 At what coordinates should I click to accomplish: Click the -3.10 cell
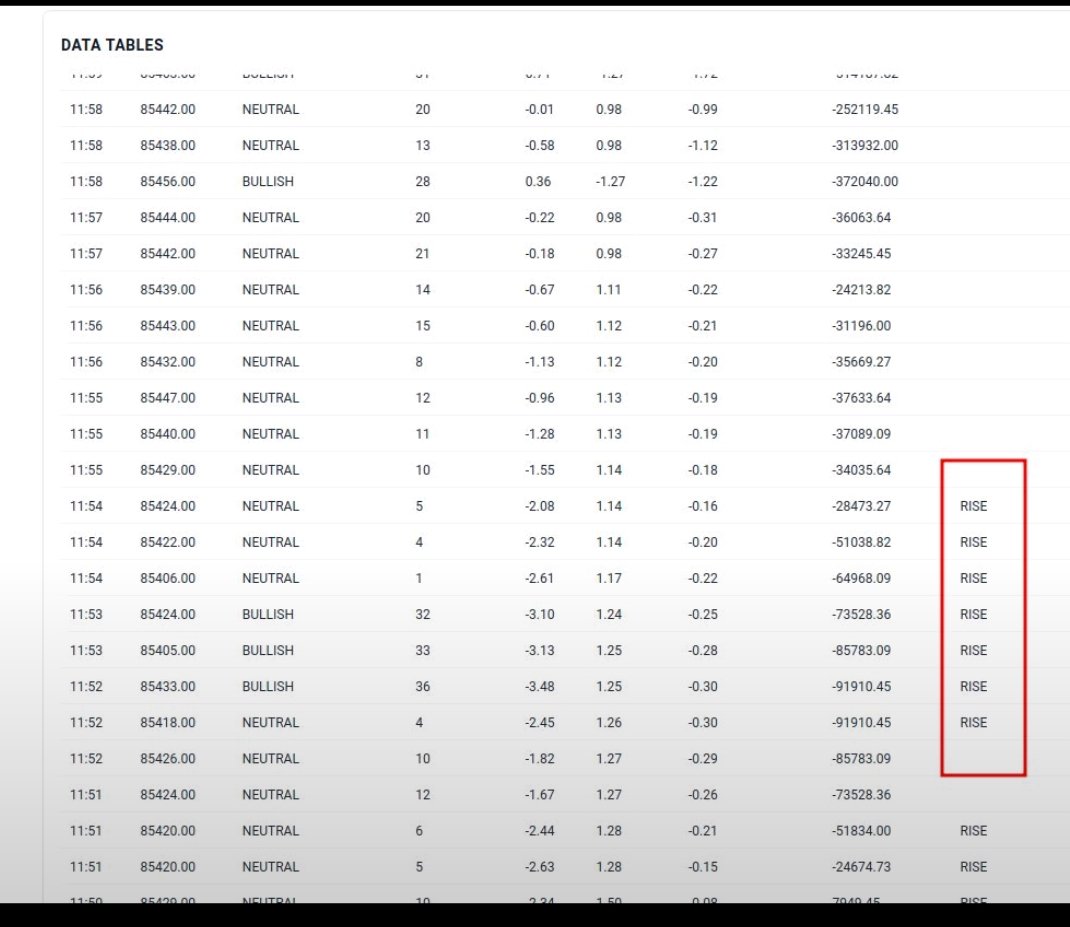point(539,614)
